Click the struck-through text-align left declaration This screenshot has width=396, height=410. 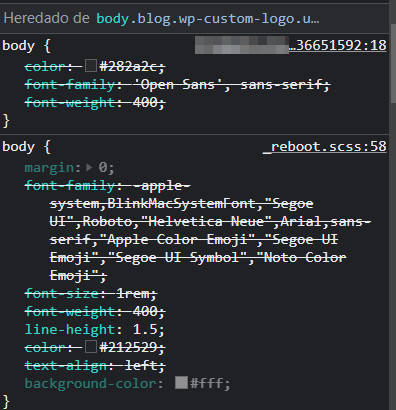[x=95, y=366]
